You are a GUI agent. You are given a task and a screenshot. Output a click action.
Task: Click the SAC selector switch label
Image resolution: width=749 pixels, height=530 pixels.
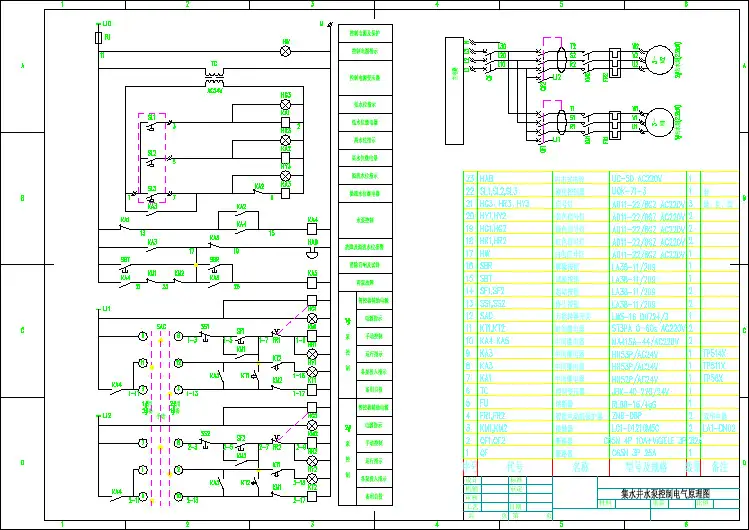pyautogui.click(x=161, y=324)
